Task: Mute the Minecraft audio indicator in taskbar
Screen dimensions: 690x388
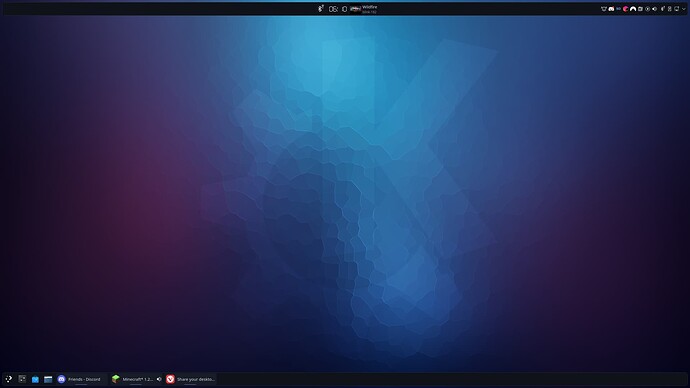Action: pyautogui.click(x=159, y=379)
